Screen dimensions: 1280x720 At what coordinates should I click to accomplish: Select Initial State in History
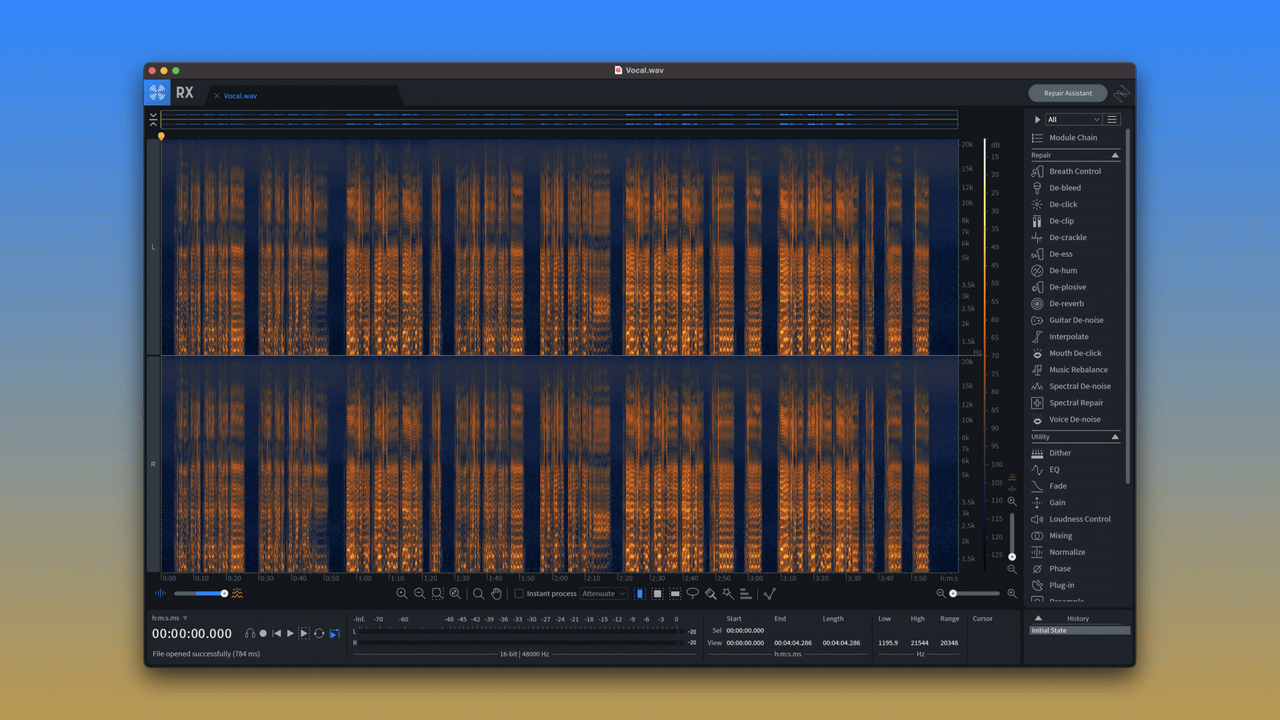tap(1080, 630)
